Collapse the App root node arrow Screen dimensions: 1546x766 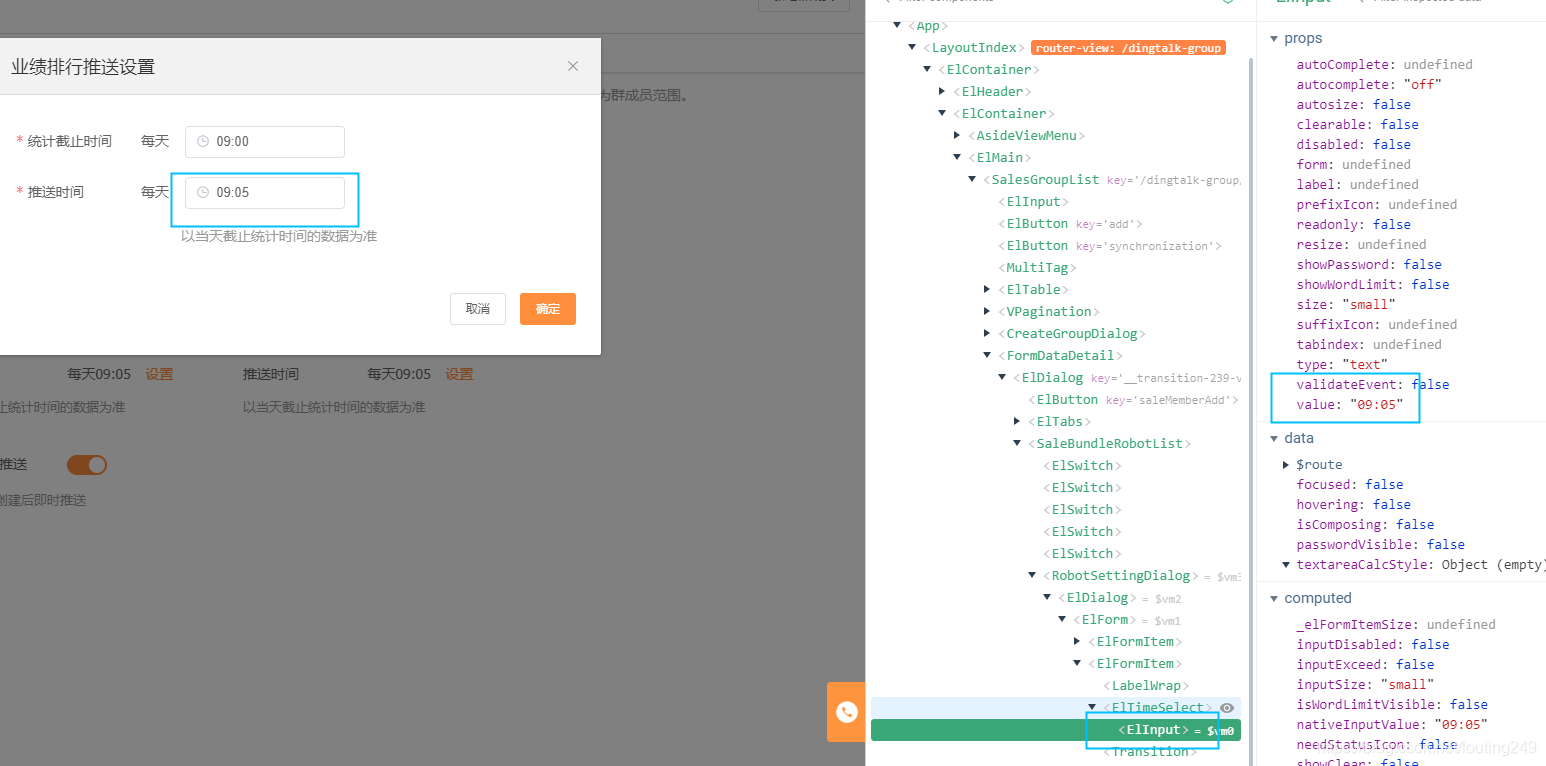897,26
